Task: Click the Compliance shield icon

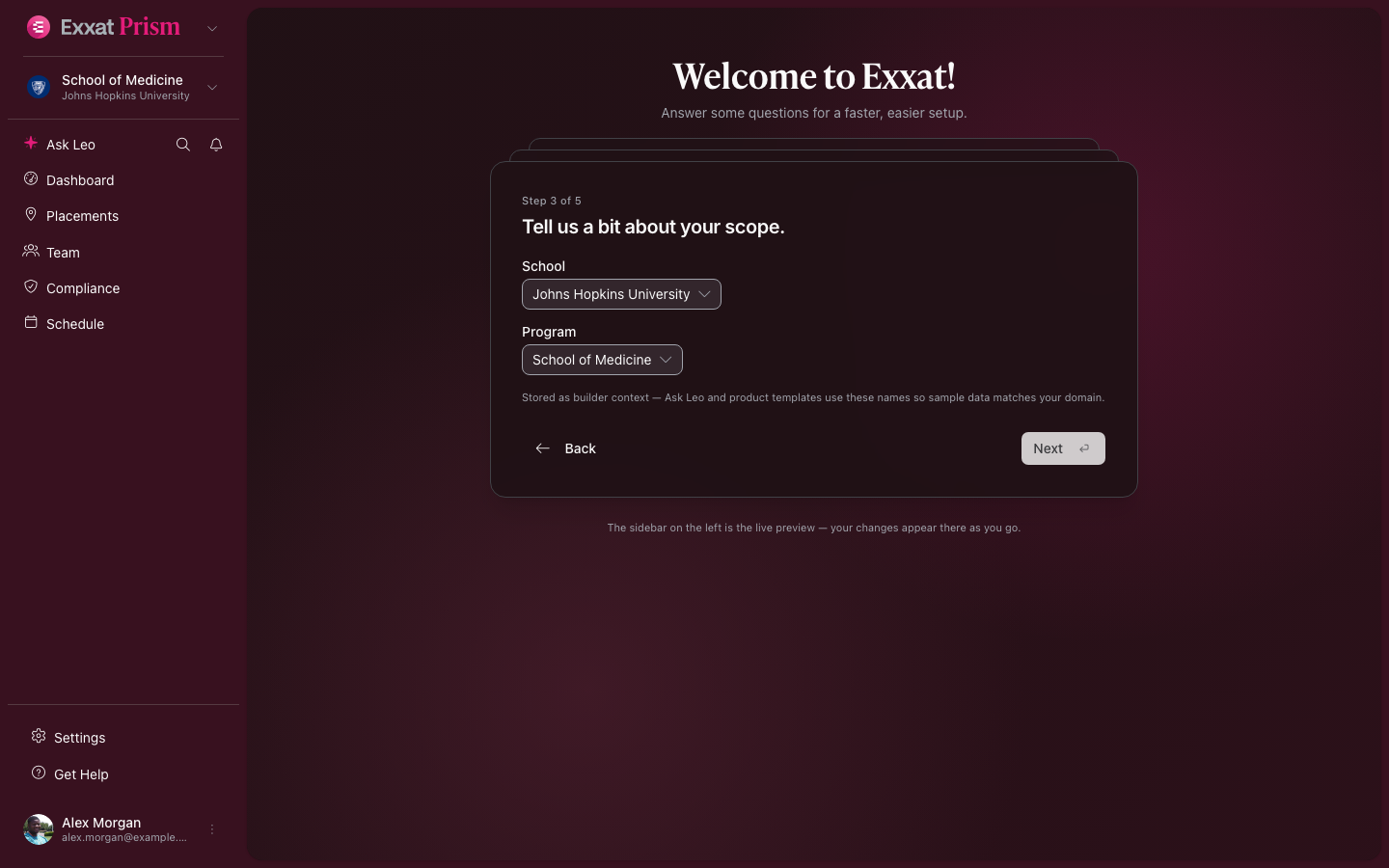Action: point(31,286)
